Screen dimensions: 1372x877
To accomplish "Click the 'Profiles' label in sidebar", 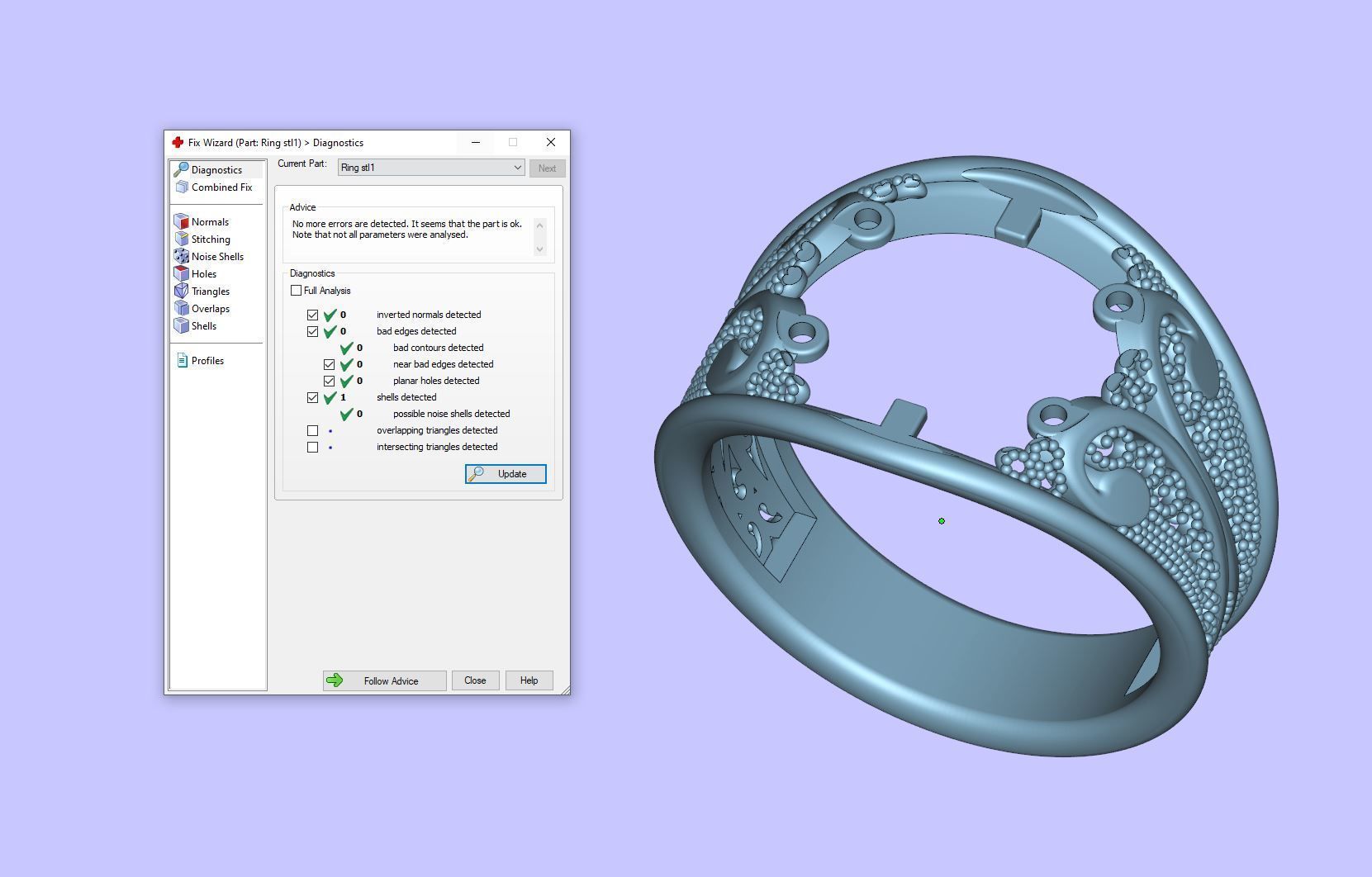I will click(x=207, y=361).
